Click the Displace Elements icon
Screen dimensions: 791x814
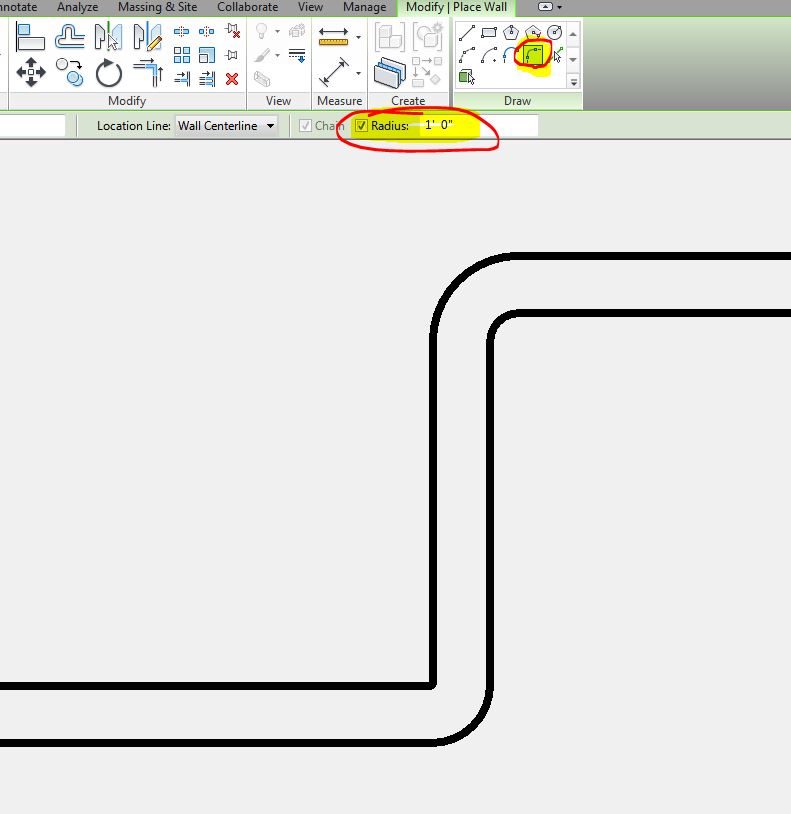coord(296,31)
